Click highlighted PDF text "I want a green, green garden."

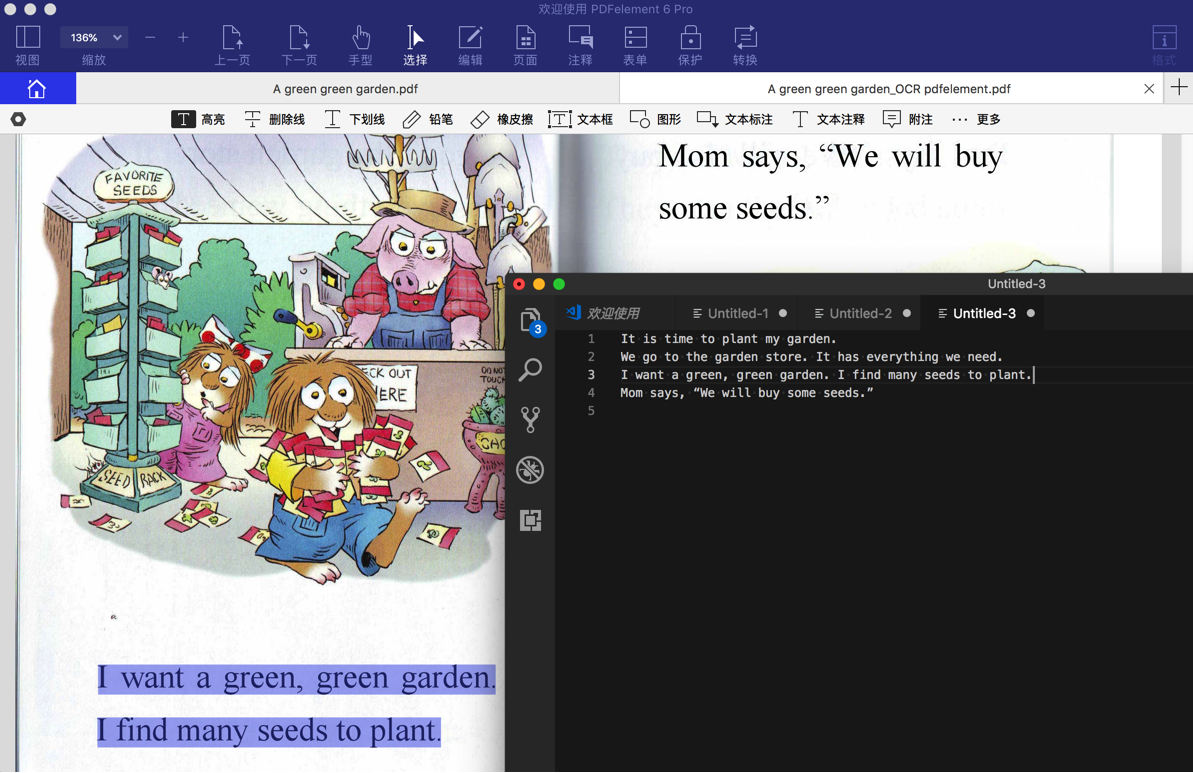pyautogui.click(x=297, y=678)
